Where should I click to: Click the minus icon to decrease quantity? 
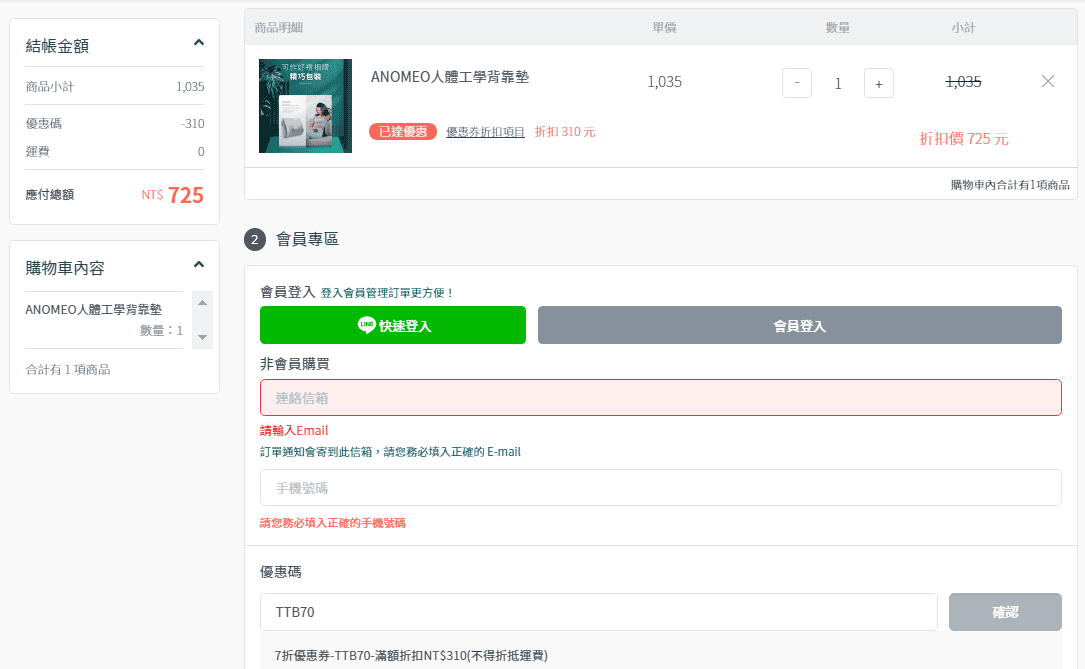(797, 83)
